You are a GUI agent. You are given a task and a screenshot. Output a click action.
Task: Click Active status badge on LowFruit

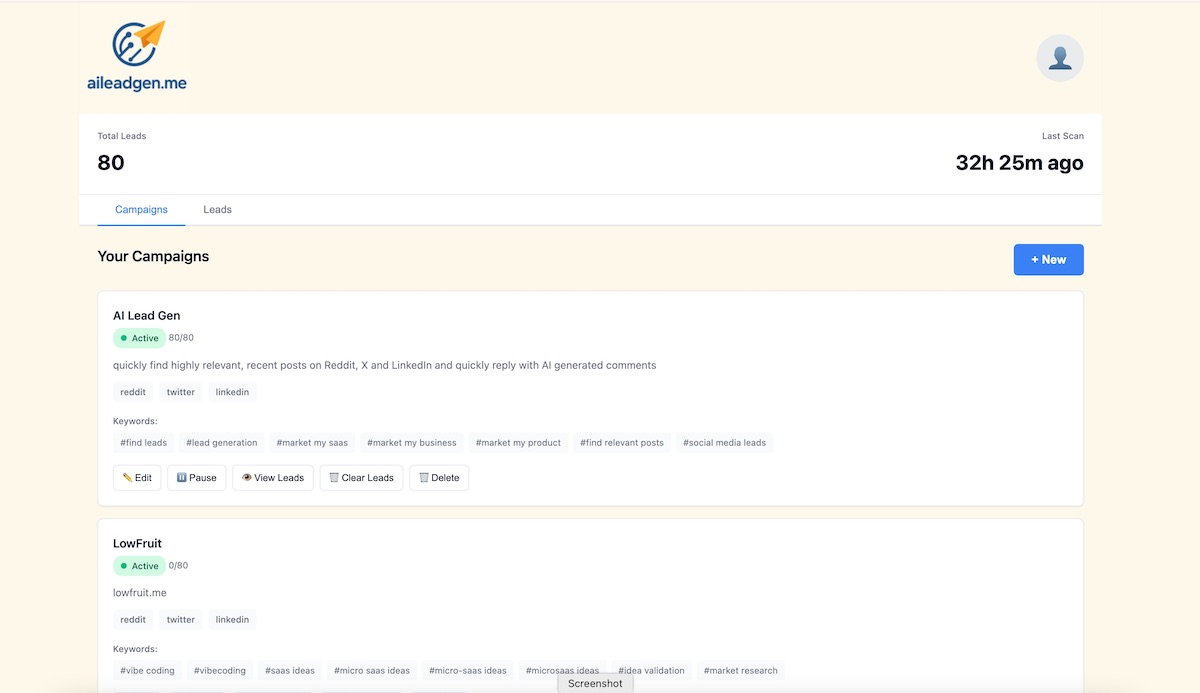139,566
